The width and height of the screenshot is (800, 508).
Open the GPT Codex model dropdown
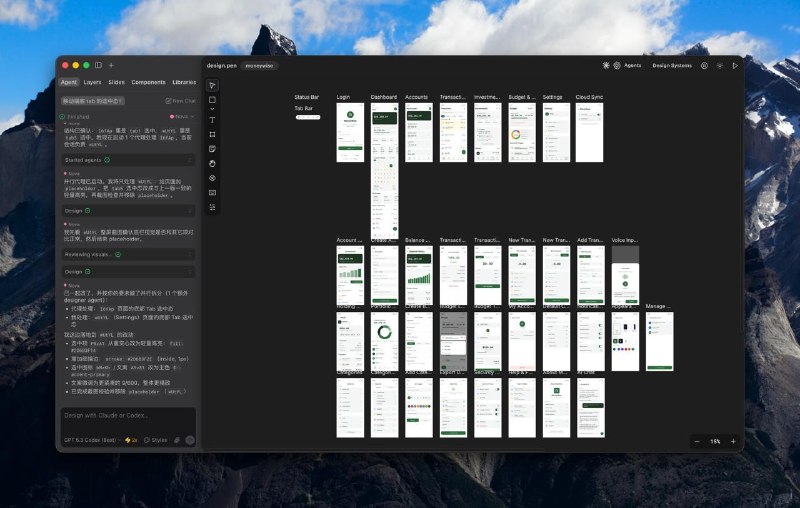click(x=91, y=440)
